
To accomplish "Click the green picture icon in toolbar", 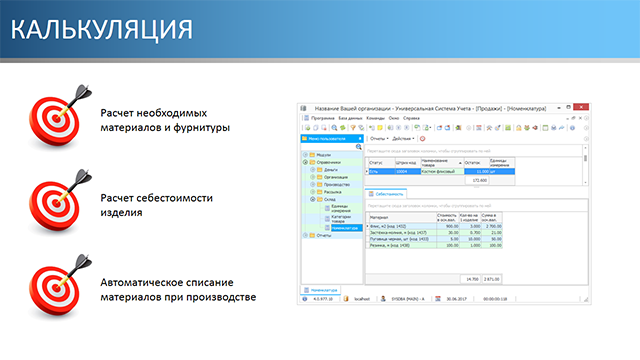I will (x=508, y=128).
